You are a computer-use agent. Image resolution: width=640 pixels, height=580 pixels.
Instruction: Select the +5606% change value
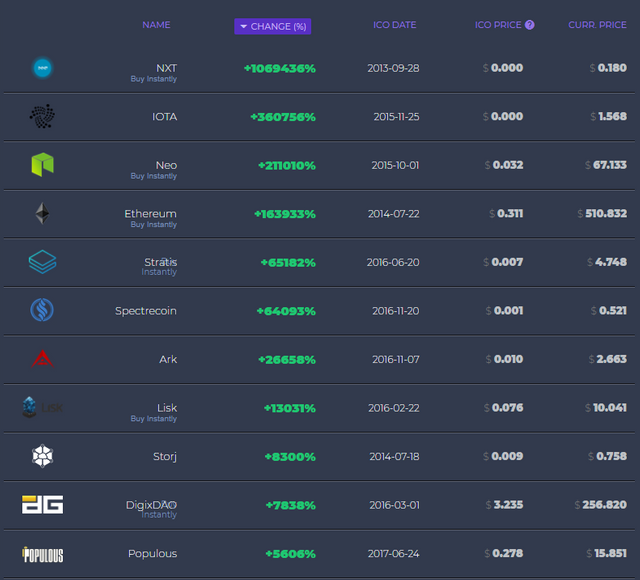coord(291,554)
